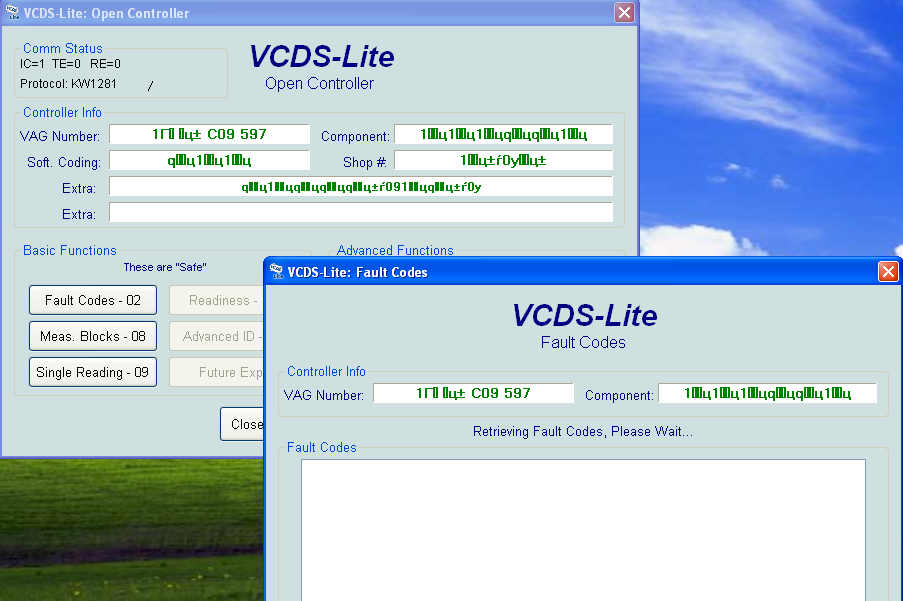Image resolution: width=903 pixels, height=601 pixels.
Task: Click inside the empty Fault Codes list box
Action: click(x=583, y=530)
